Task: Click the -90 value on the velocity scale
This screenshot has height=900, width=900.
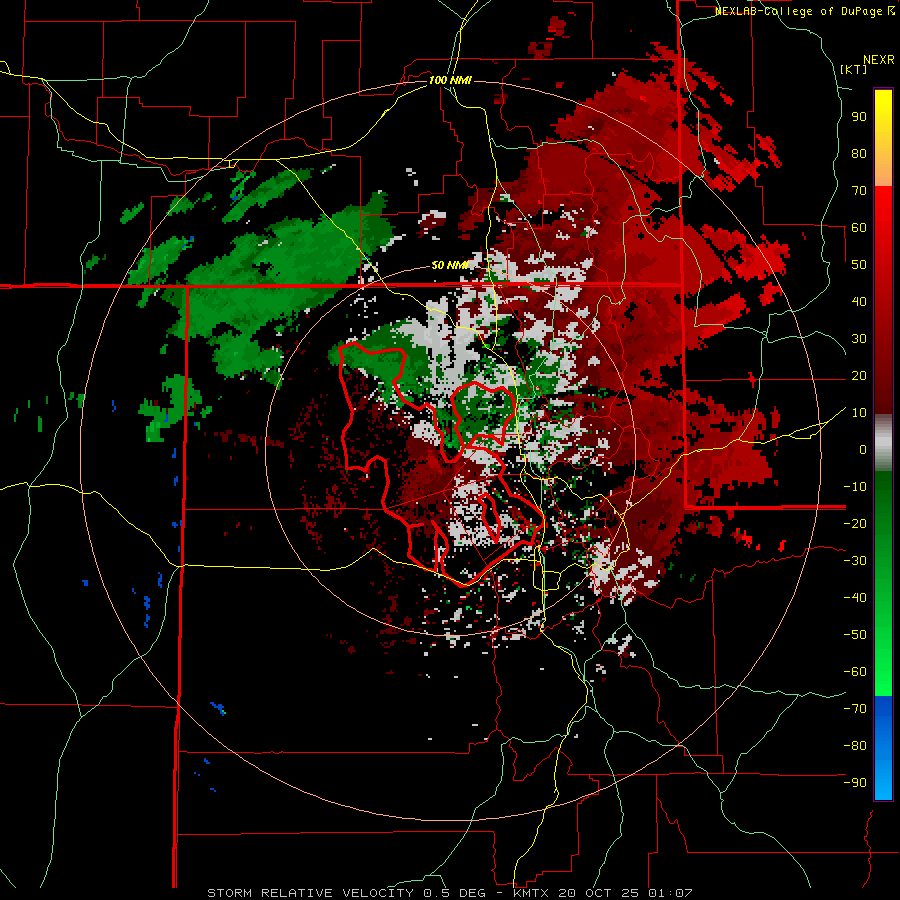Action: (x=855, y=782)
